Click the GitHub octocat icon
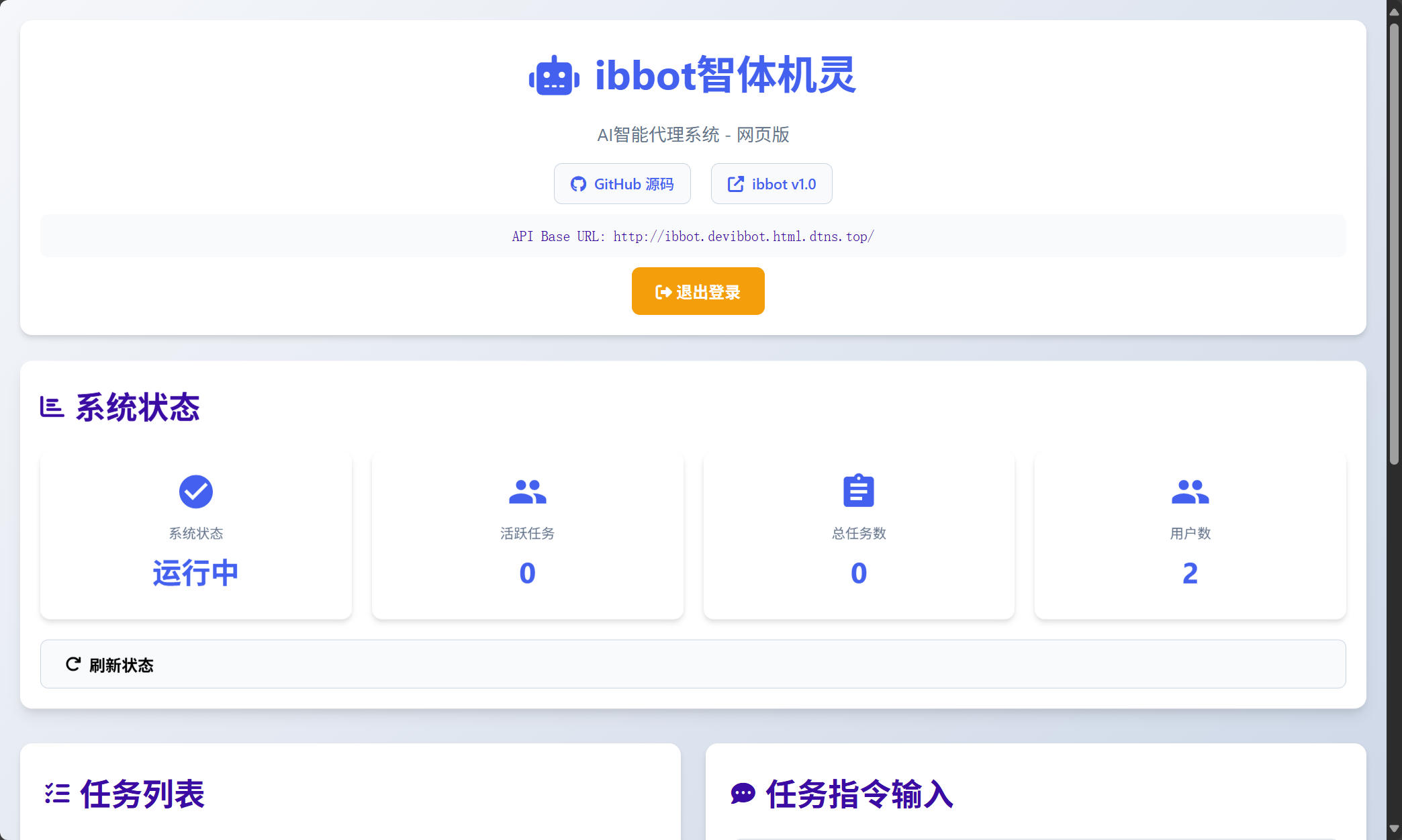This screenshot has height=840, width=1402. (x=578, y=184)
